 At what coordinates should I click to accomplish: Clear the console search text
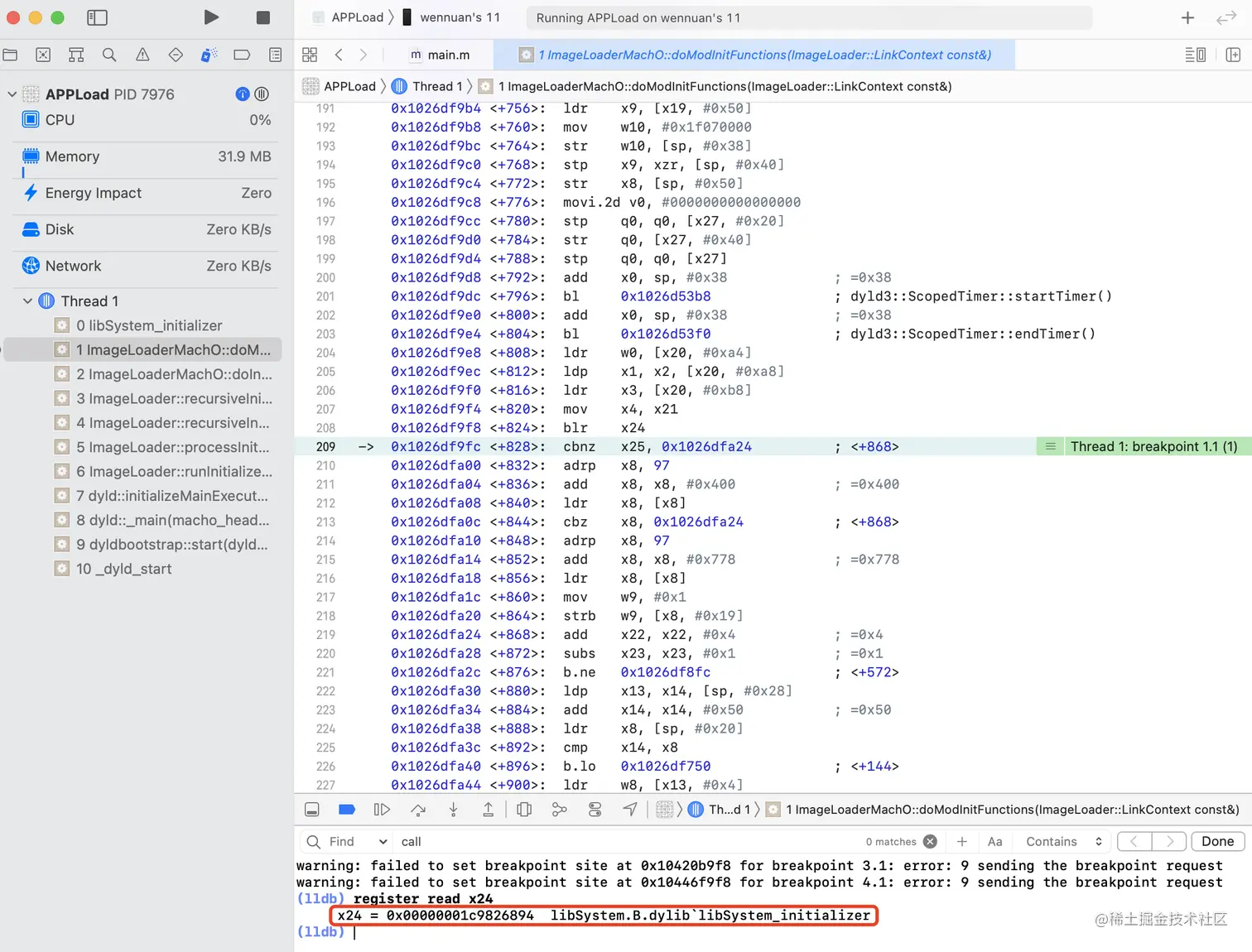click(930, 842)
